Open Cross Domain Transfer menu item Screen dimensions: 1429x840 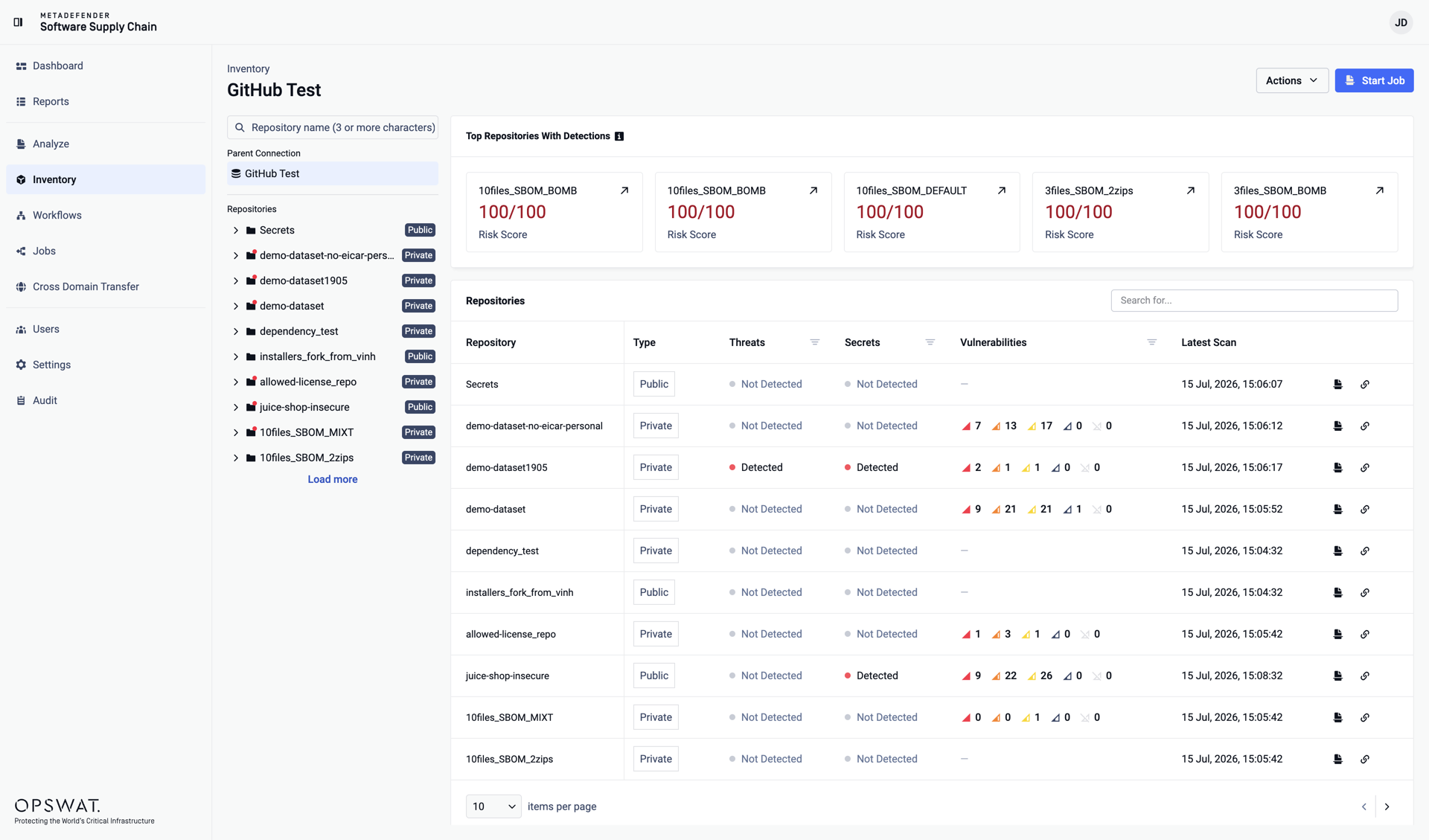[86, 286]
